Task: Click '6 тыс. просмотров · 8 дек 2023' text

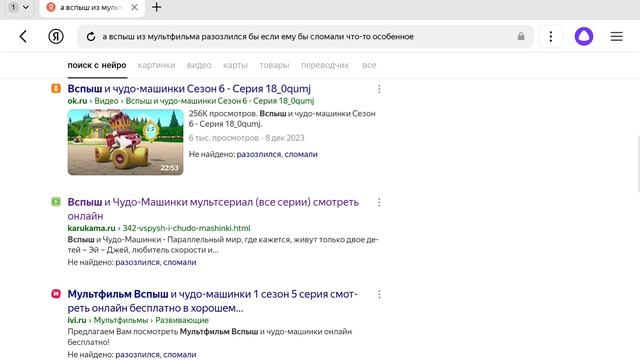Action: (247, 138)
